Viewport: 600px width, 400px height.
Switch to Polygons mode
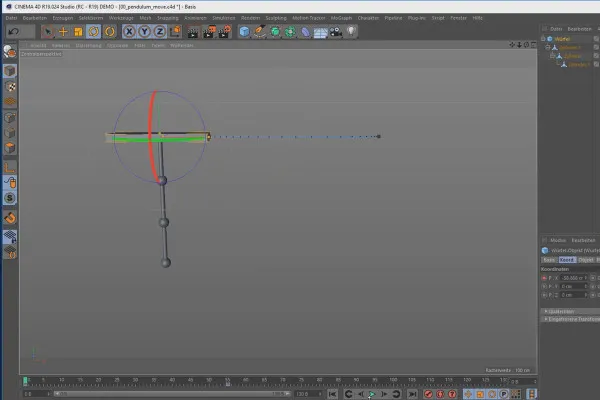pos(10,148)
